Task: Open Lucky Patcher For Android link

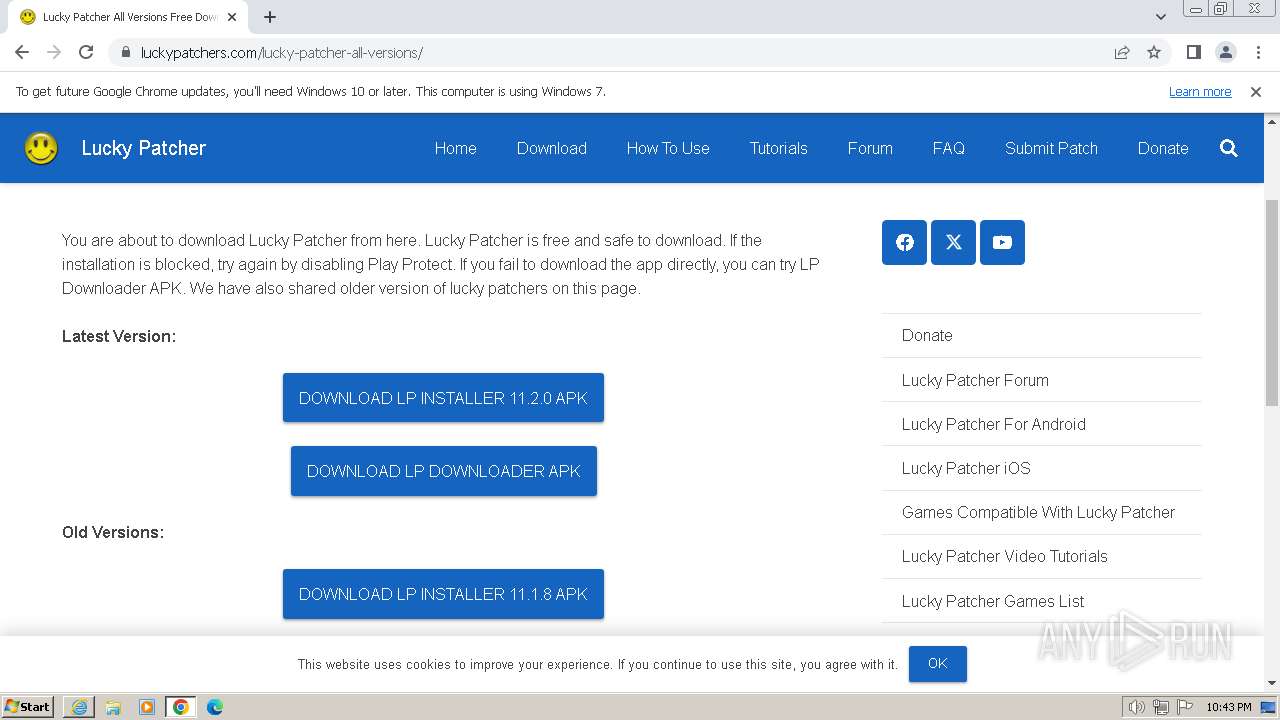Action: coord(994,424)
